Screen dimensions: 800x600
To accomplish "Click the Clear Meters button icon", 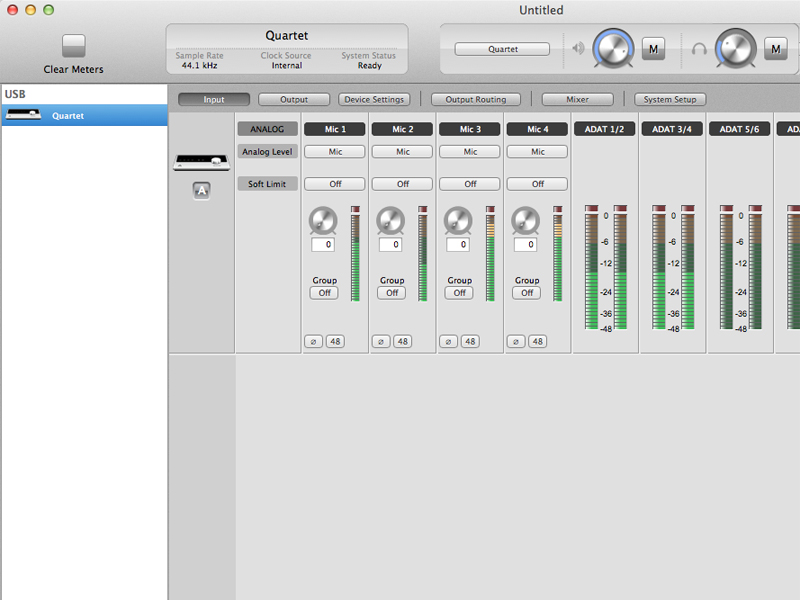I will pos(73,46).
